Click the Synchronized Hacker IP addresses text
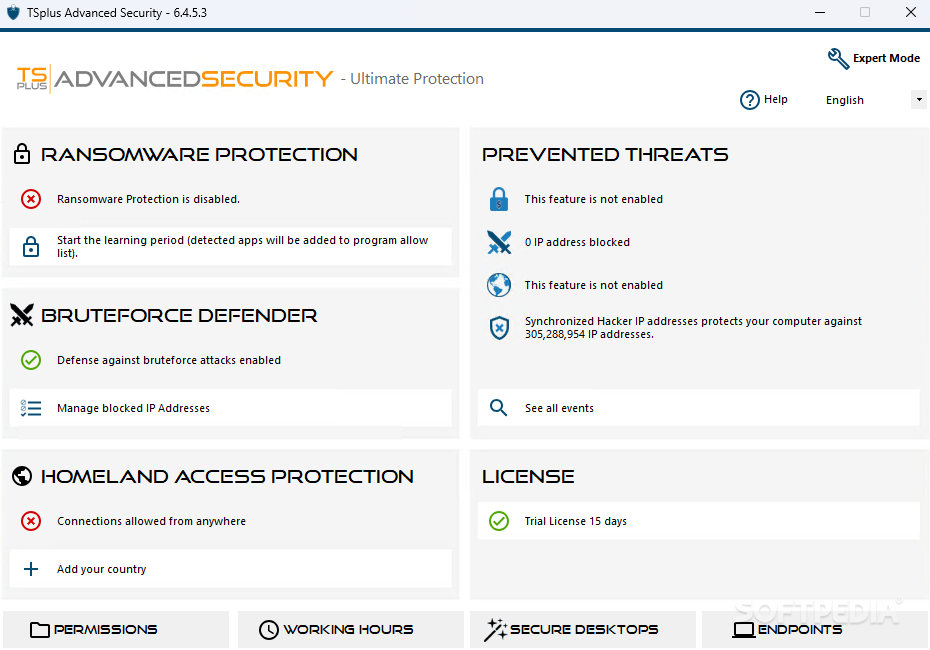930x650 pixels. click(x=693, y=327)
